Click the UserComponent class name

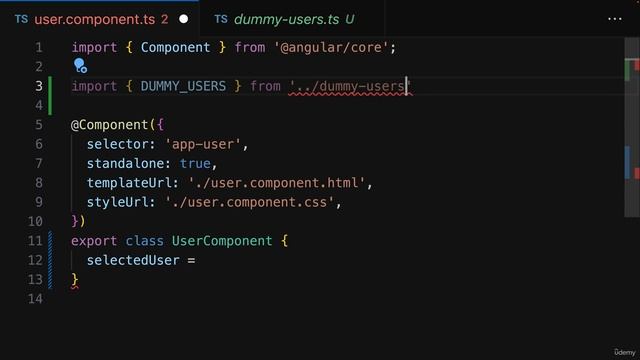click(x=222, y=241)
